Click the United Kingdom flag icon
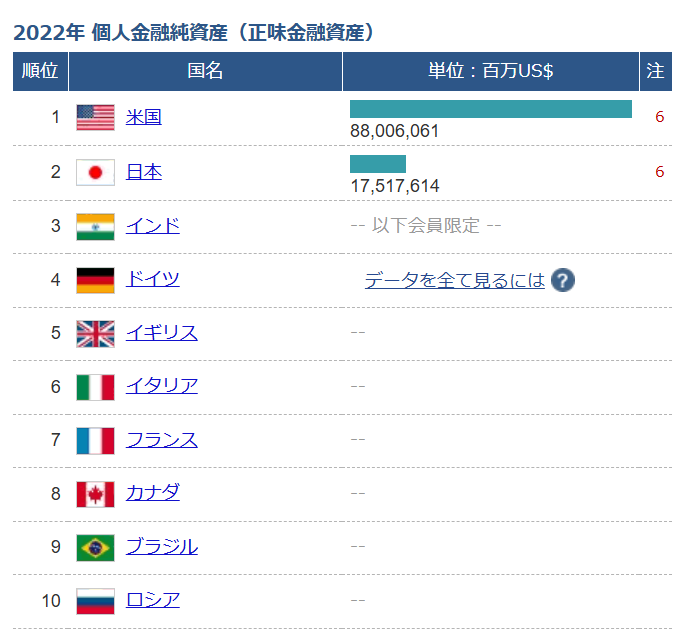The width and height of the screenshot is (692, 644). (95, 333)
